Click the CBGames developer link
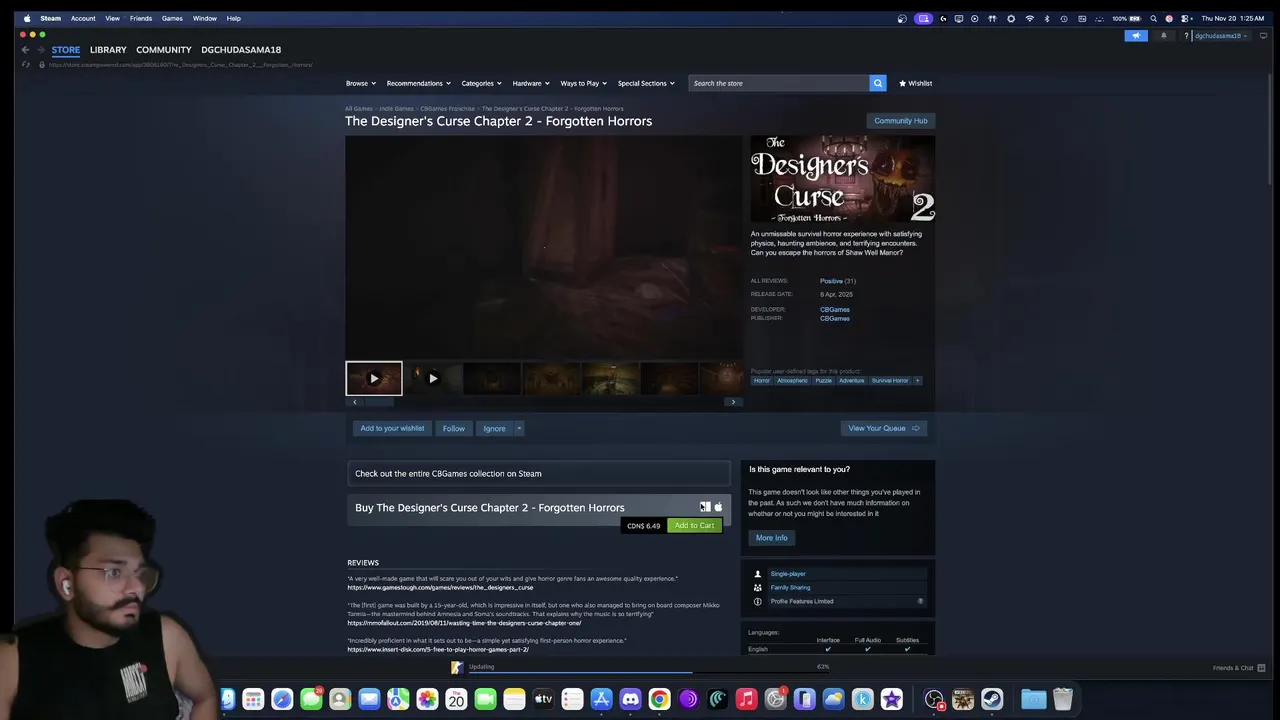This screenshot has width=1280, height=720. 835,310
